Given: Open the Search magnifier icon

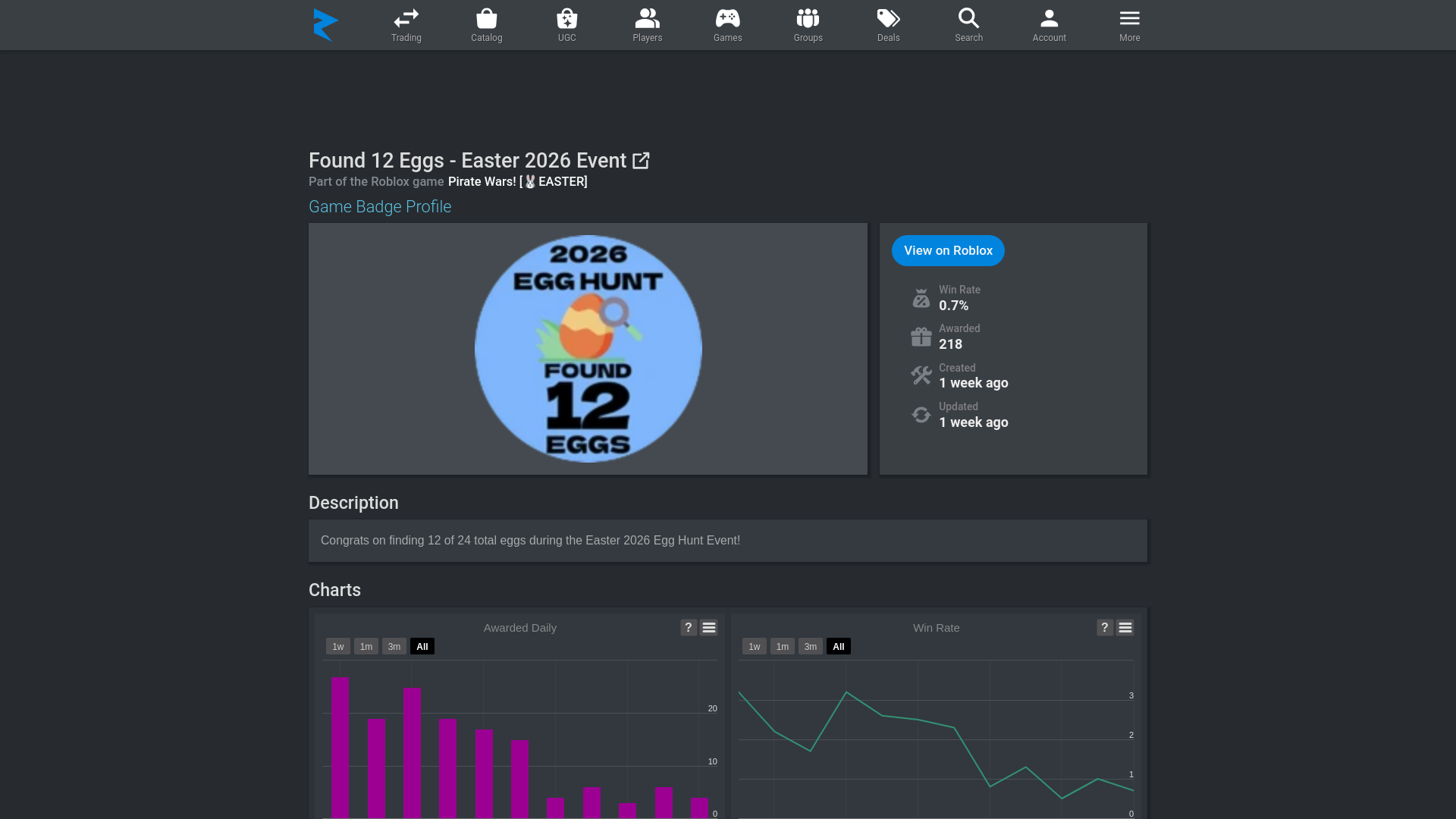Looking at the screenshot, I should 969,18.
